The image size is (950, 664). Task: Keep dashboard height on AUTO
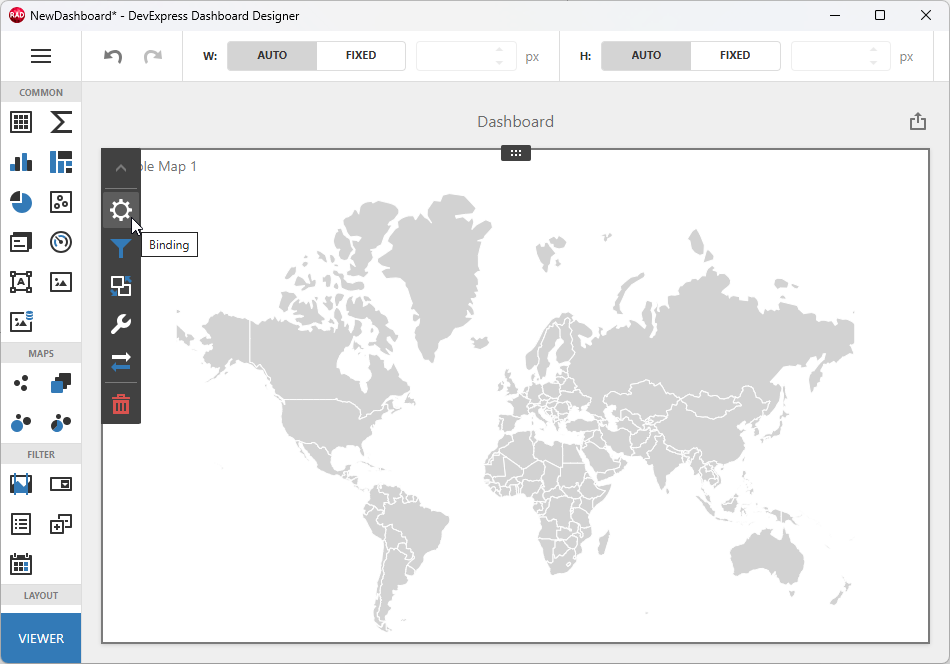point(645,55)
